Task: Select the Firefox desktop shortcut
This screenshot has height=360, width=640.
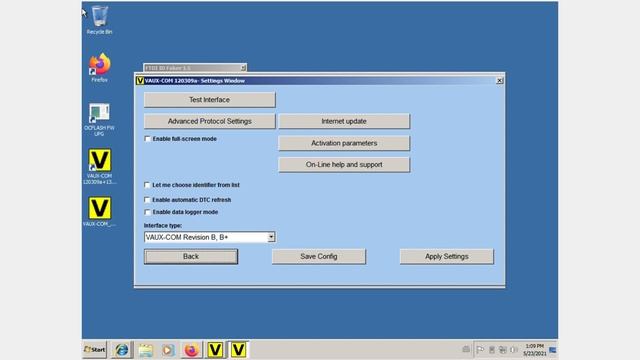Action: point(99,68)
